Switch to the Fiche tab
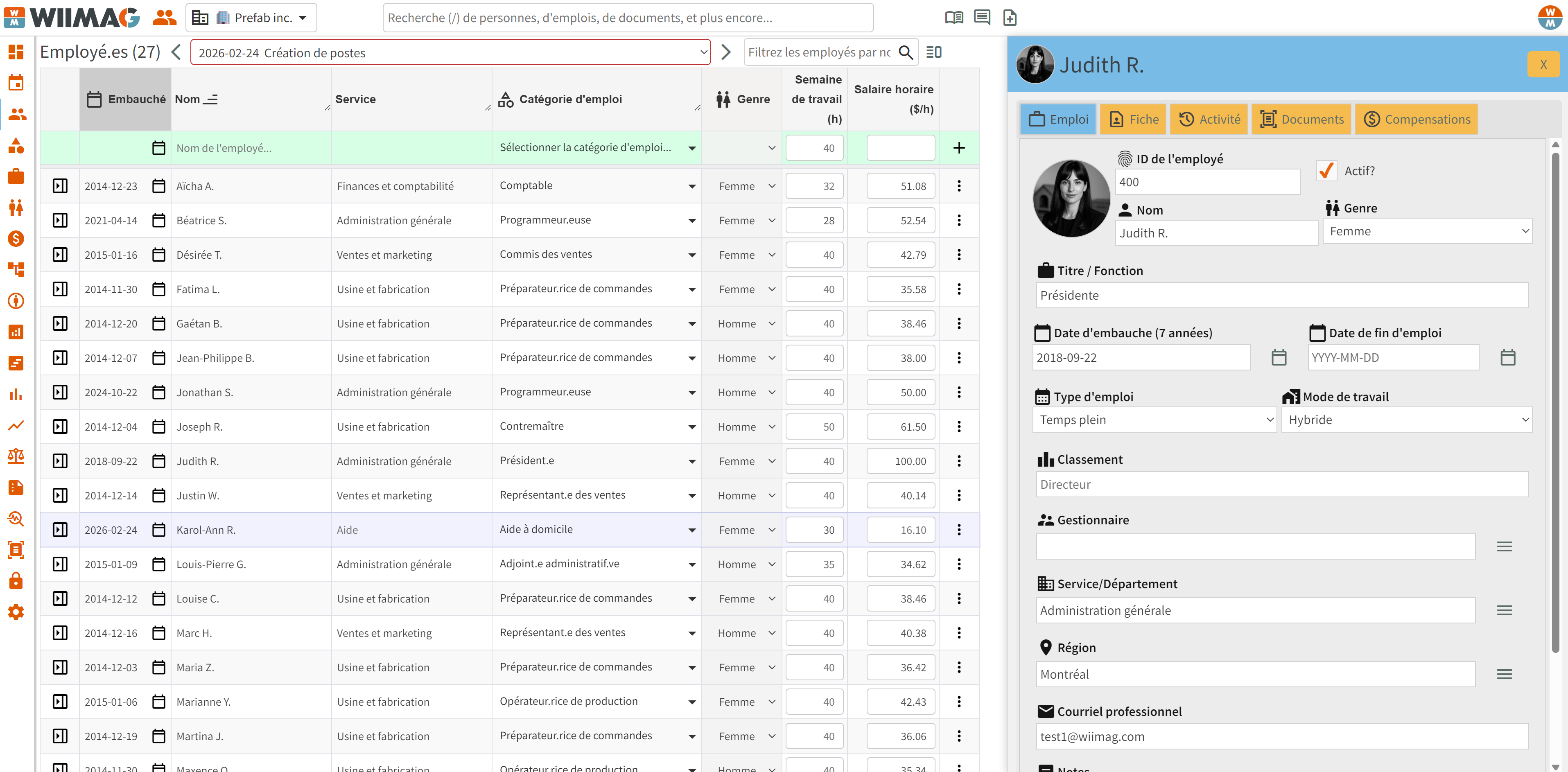This screenshot has height=772, width=1568. 1133,120
